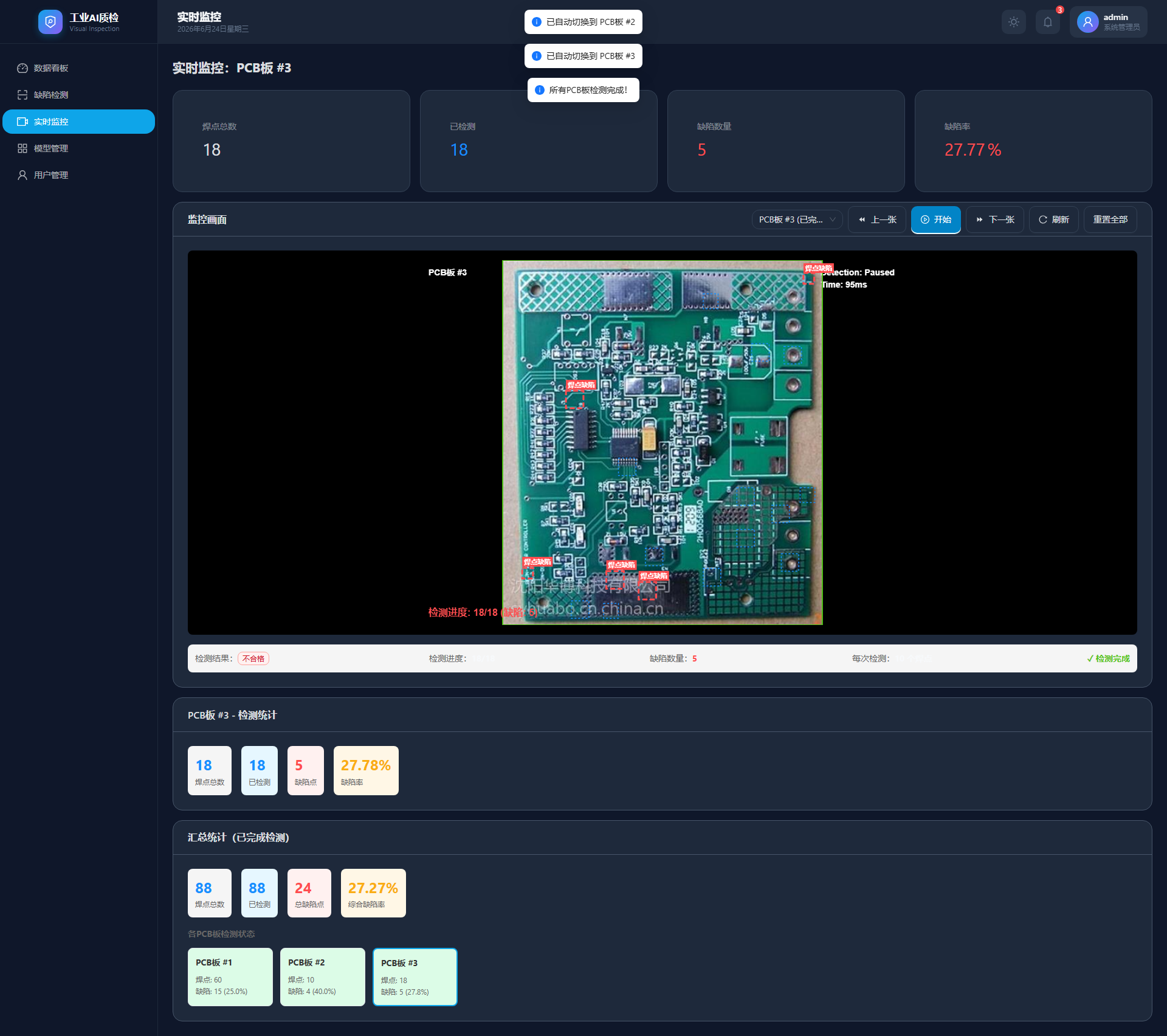The width and height of the screenshot is (1167, 1036).
Task: Click the 缺陷检测 scan frame icon
Action: [22, 95]
